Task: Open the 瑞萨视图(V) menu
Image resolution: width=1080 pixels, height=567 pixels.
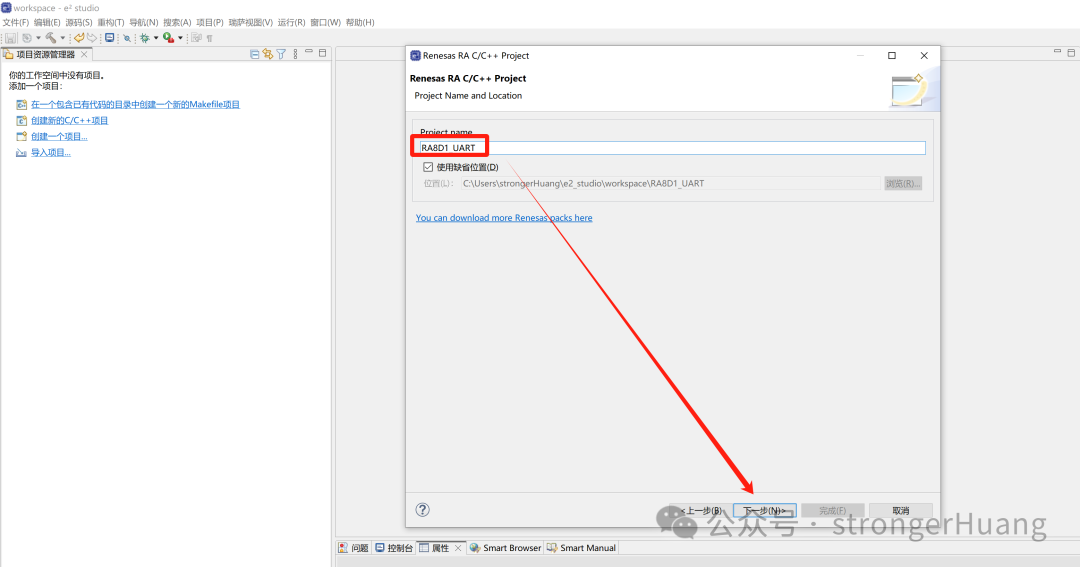Action: [251, 22]
